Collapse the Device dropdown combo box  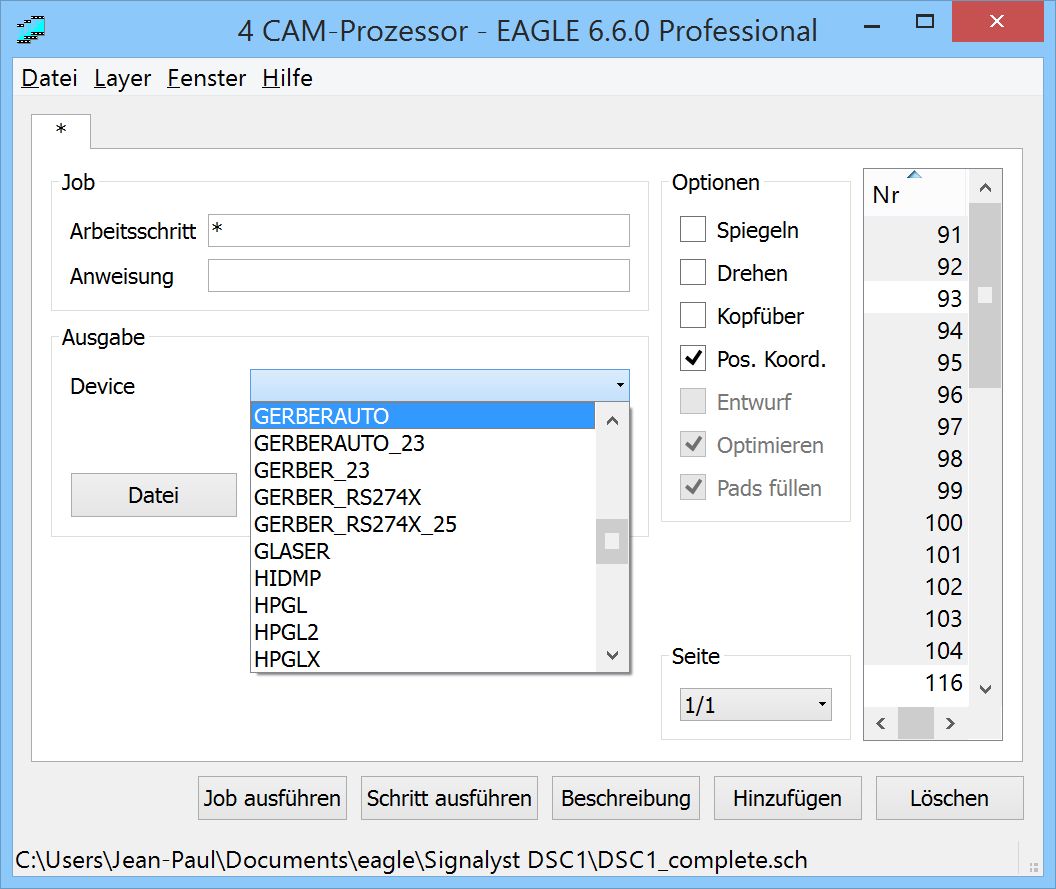[x=440, y=385]
